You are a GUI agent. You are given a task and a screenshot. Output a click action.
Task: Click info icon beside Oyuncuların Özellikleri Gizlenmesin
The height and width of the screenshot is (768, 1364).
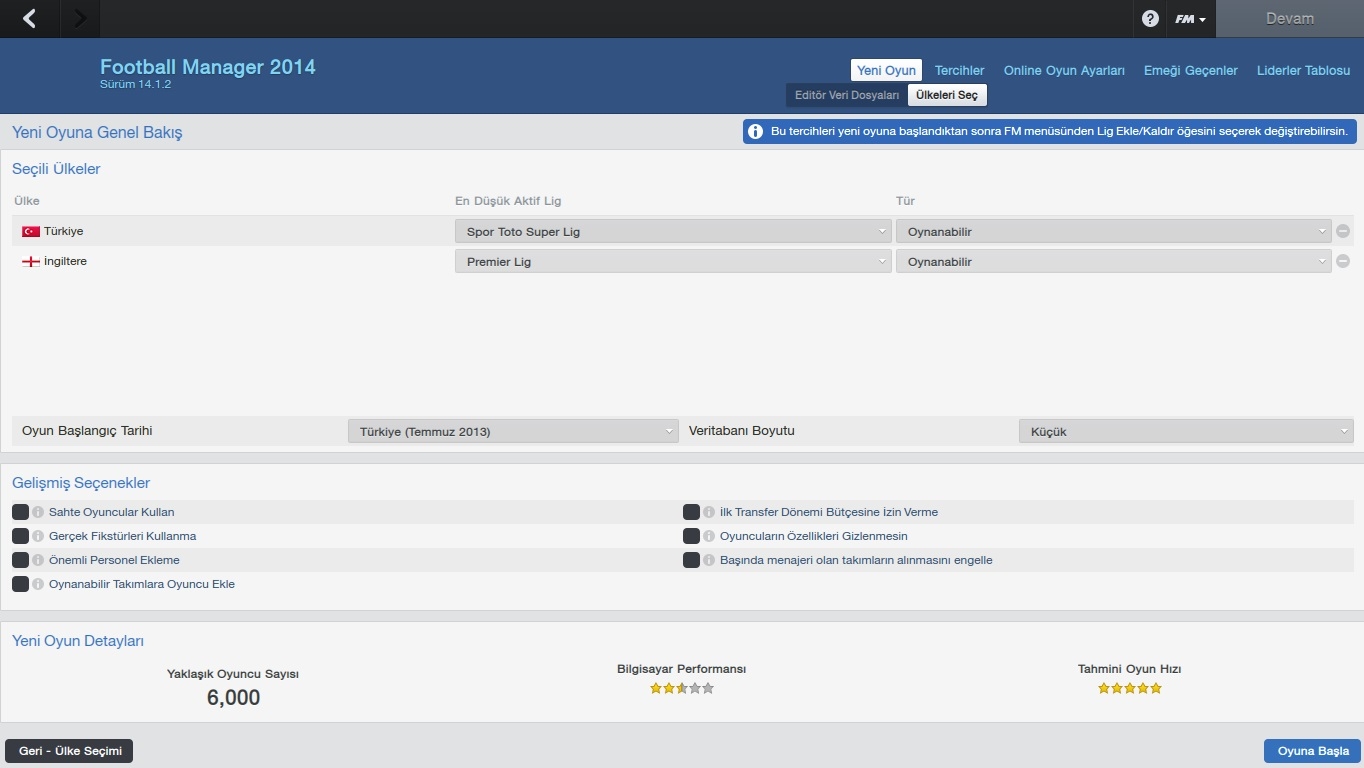click(710, 536)
